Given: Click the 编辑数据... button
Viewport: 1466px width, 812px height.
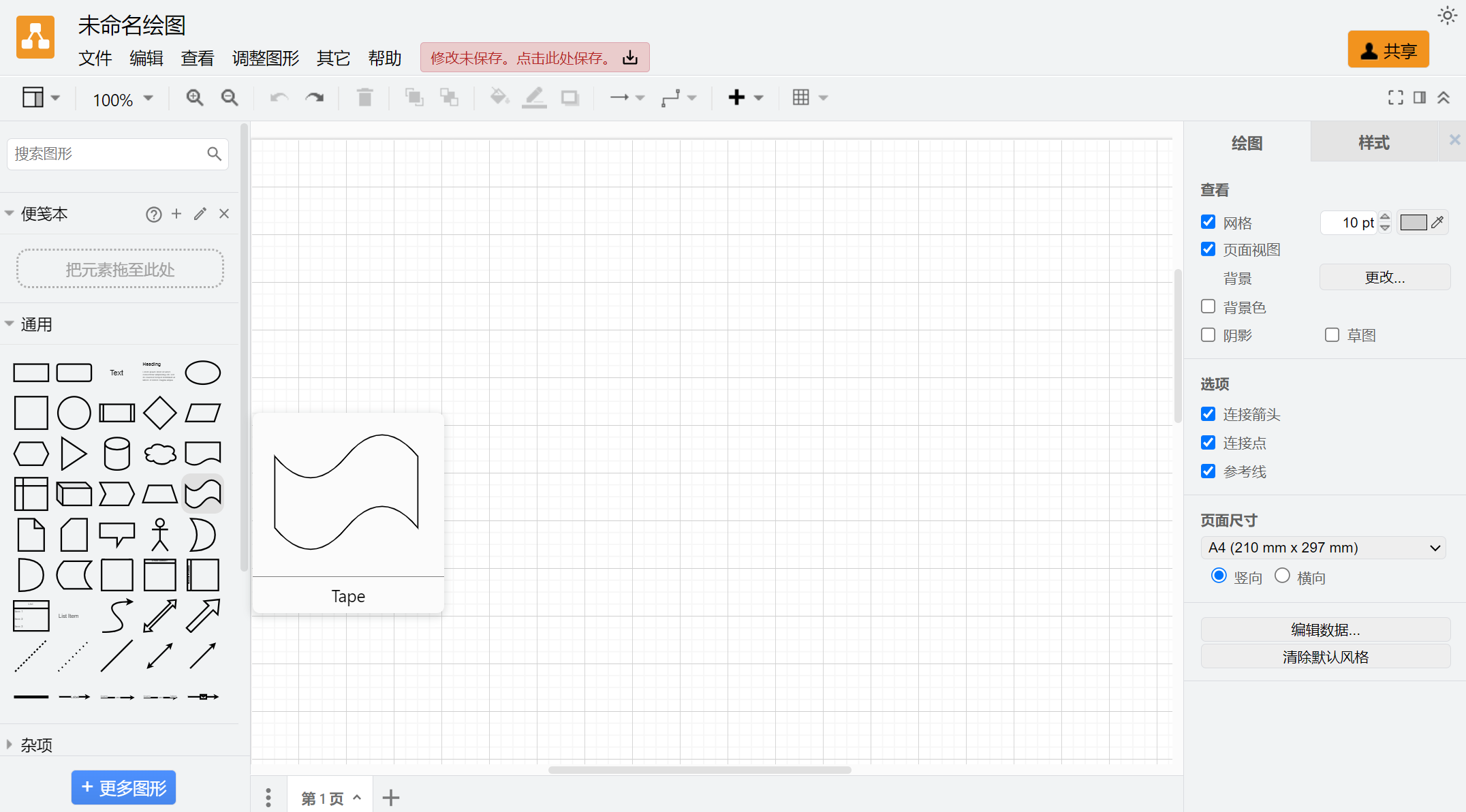Looking at the screenshot, I should (x=1325, y=629).
